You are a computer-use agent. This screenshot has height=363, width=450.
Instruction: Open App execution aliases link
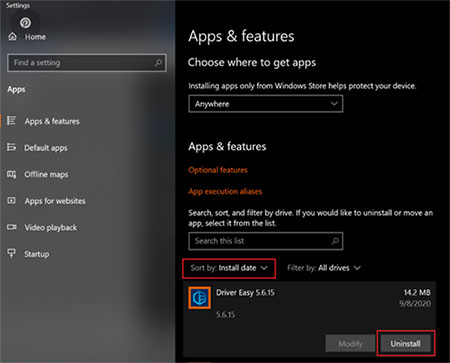(x=225, y=191)
